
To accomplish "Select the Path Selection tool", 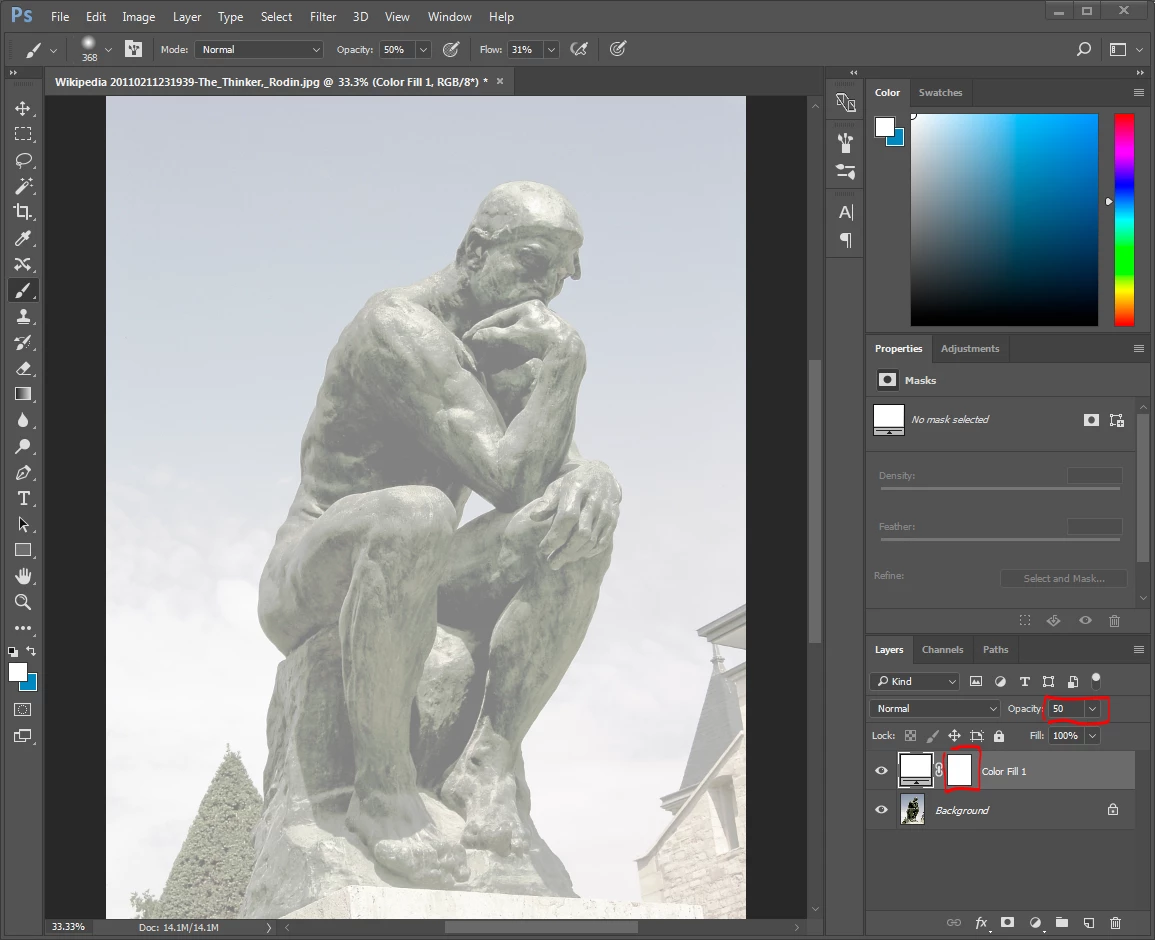I will [x=23, y=524].
